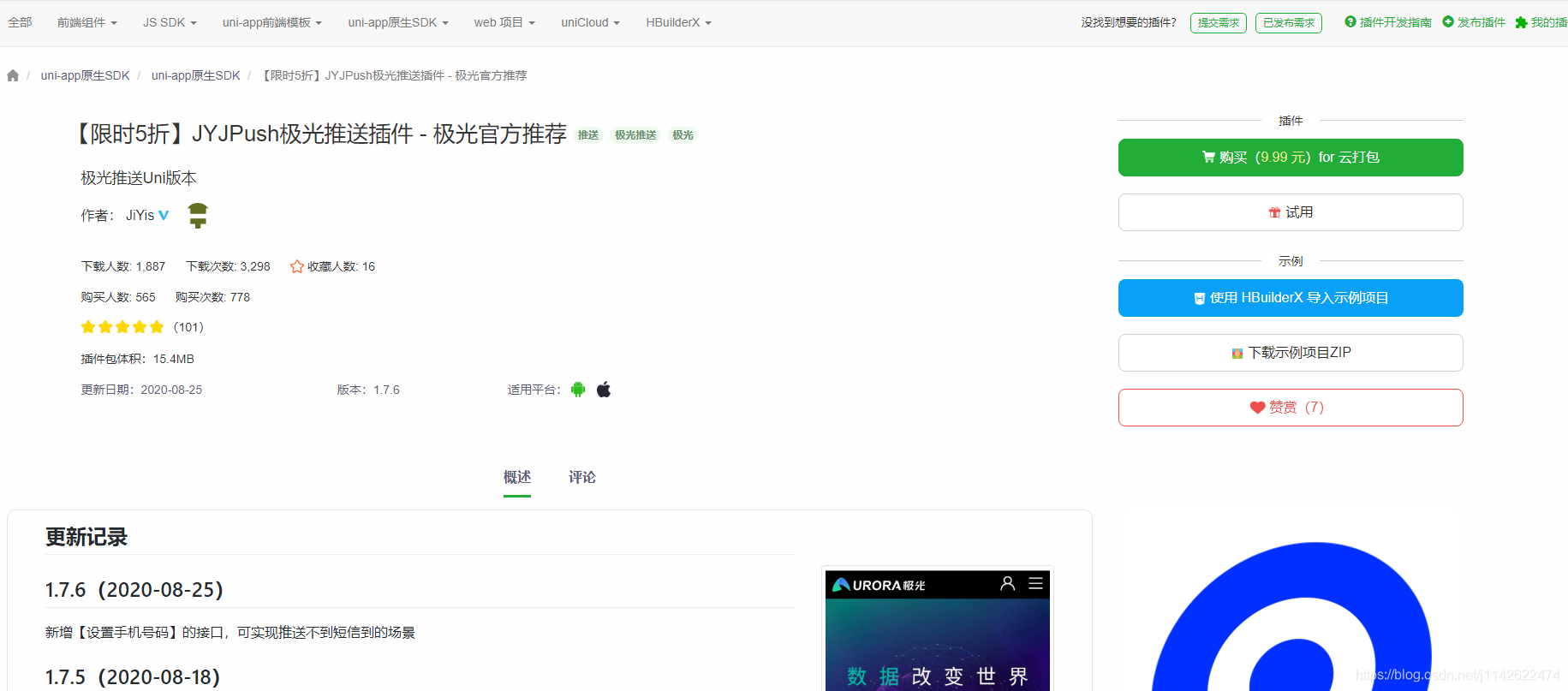
Task: Click the 插件包体积: 15.4MB text
Action: click(138, 359)
